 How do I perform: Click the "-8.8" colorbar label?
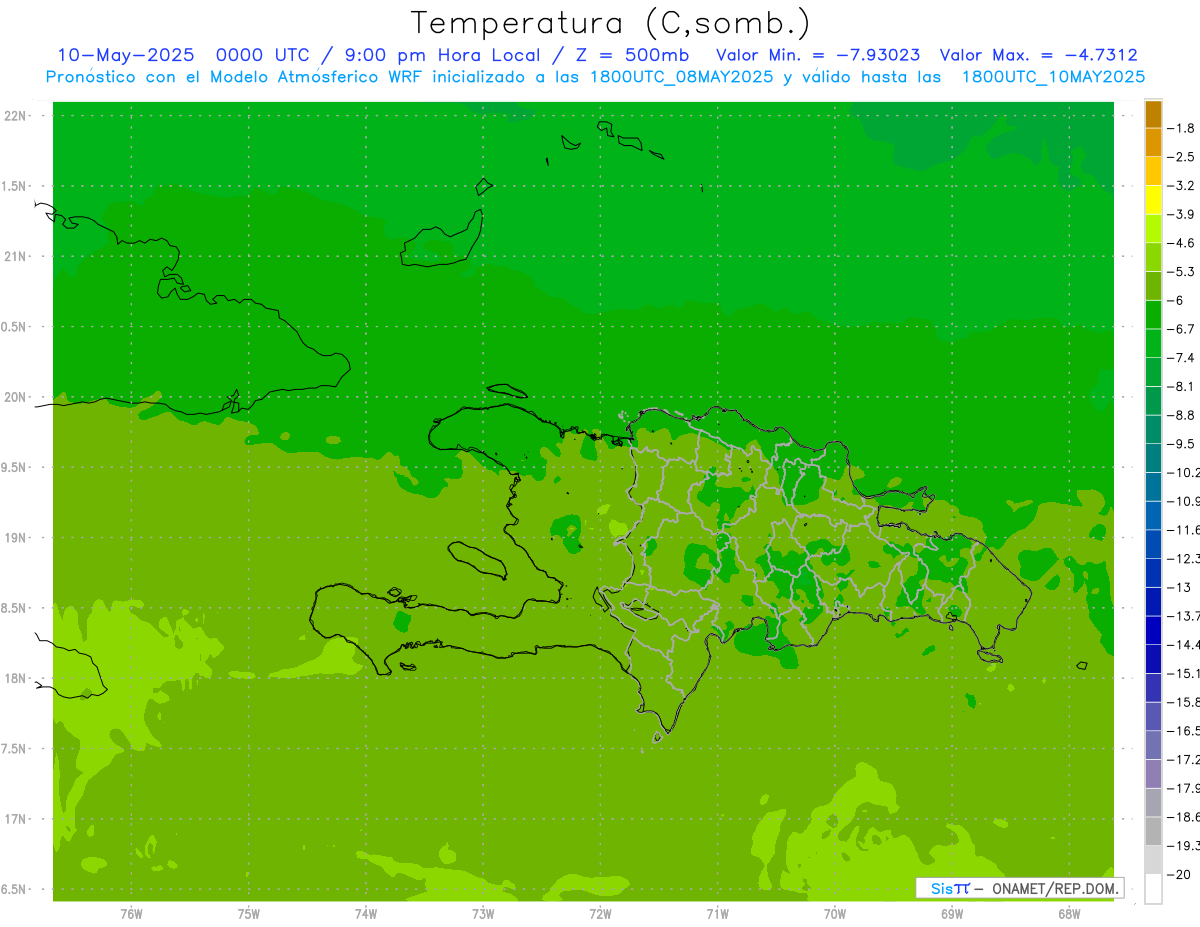click(x=1182, y=415)
